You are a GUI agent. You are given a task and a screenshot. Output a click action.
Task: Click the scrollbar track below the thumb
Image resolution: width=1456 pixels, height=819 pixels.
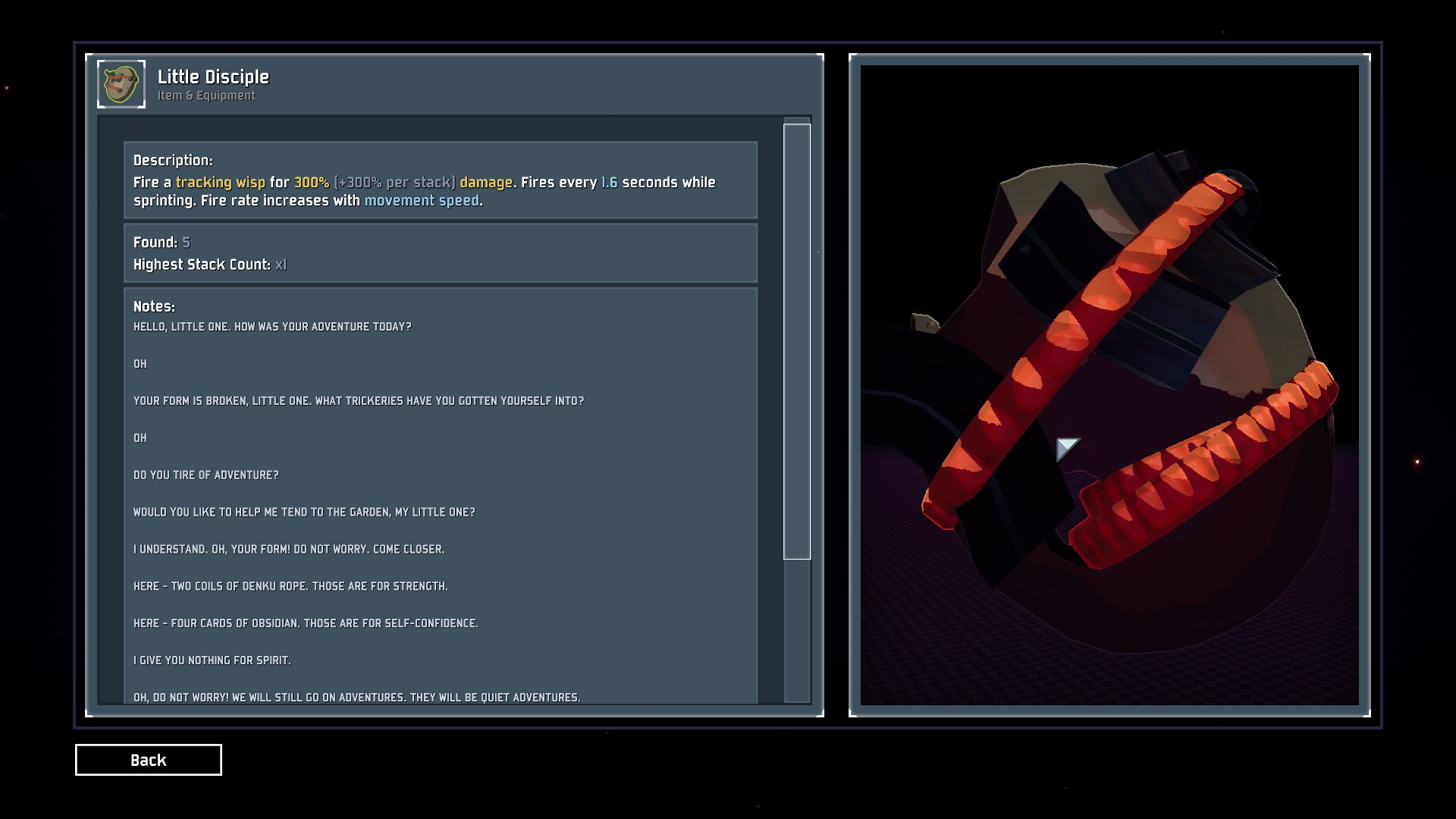(x=797, y=629)
